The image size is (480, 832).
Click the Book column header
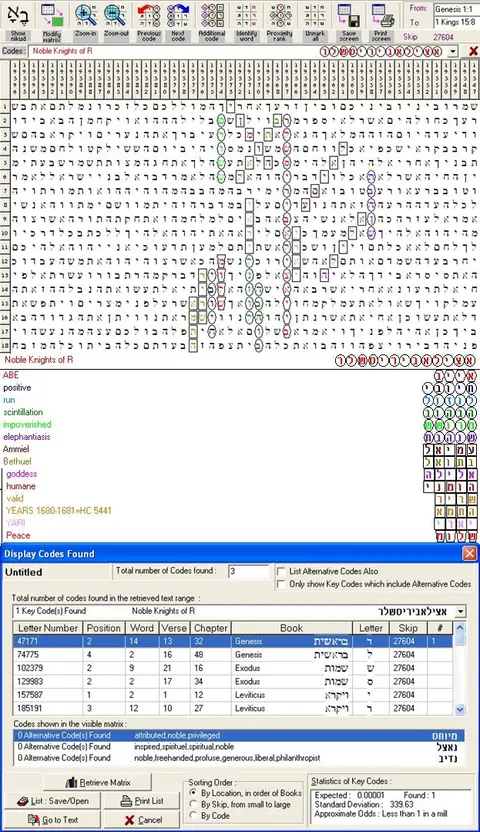tap(292, 628)
